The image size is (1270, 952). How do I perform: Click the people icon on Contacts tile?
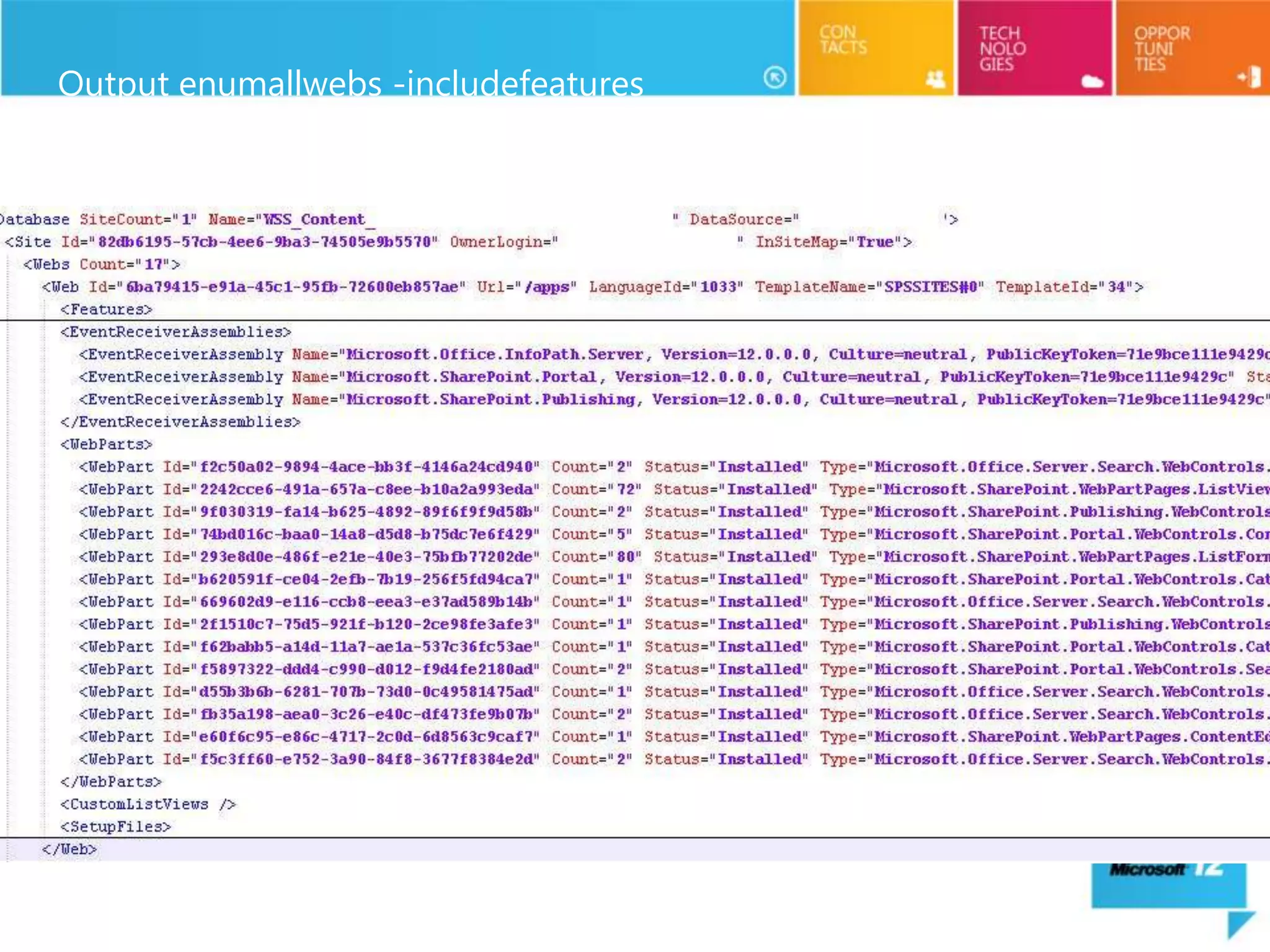coord(936,79)
